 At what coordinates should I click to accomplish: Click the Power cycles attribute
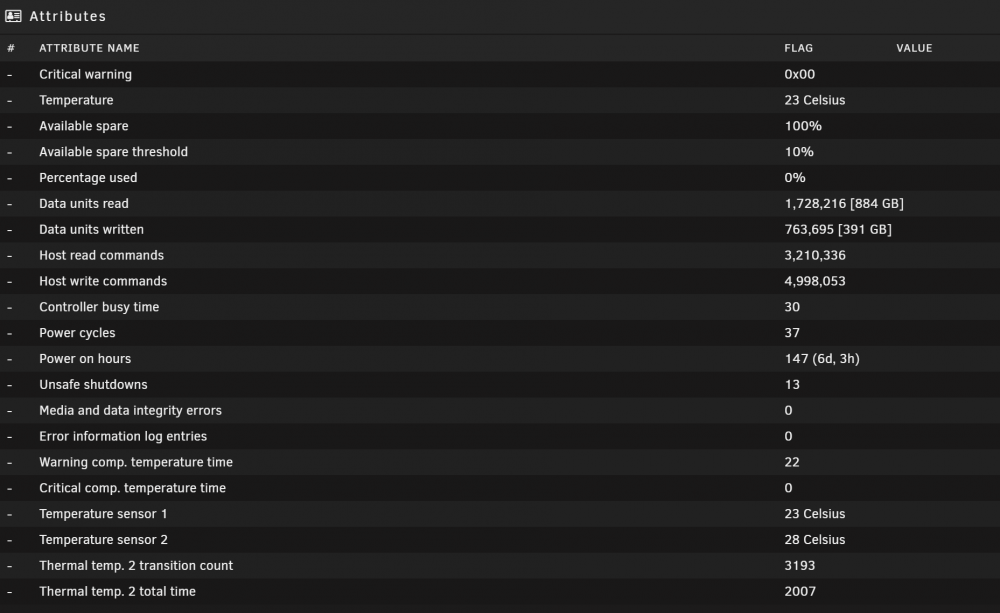point(77,333)
